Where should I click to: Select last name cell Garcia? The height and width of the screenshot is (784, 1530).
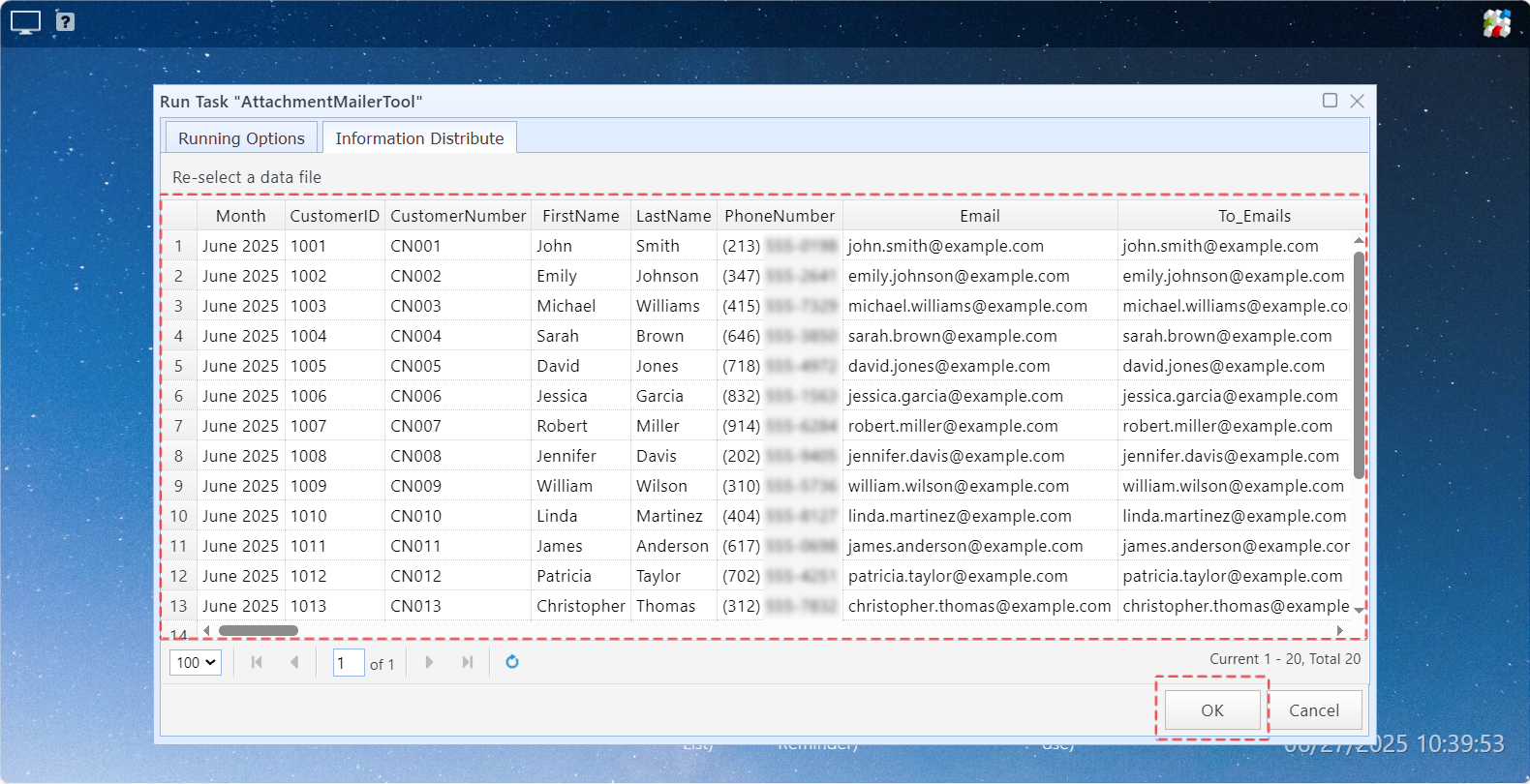tap(674, 396)
